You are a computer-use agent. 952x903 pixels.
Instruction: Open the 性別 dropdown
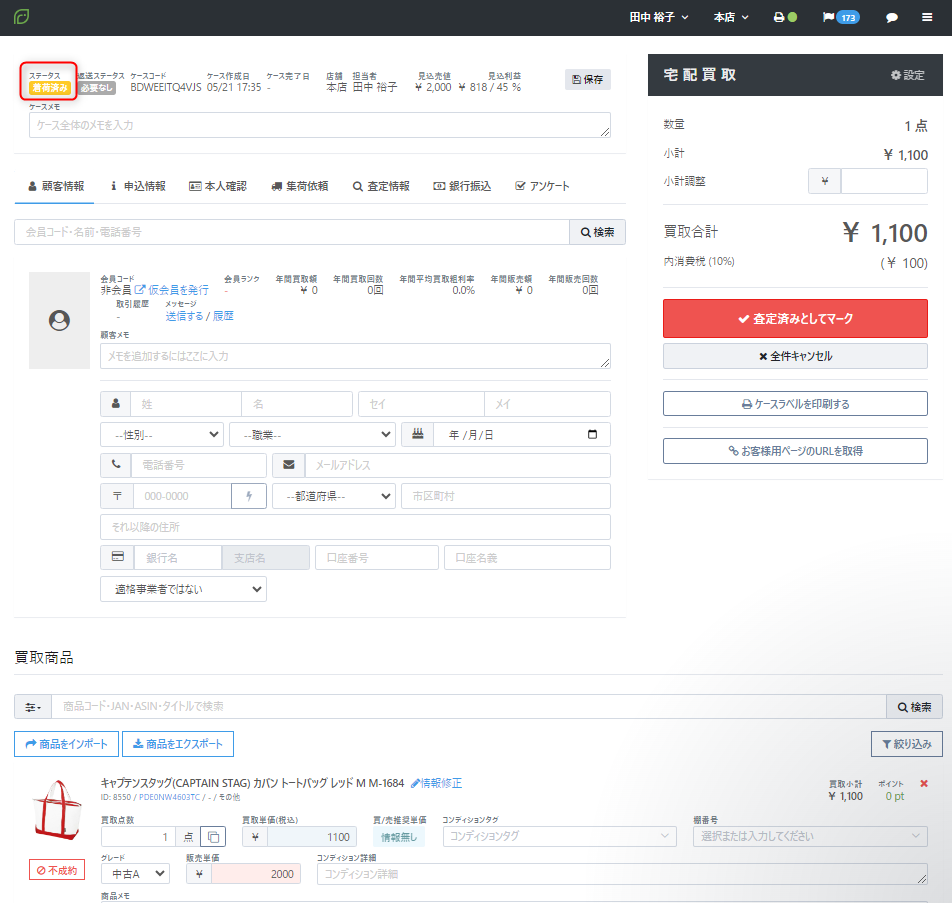tap(162, 435)
